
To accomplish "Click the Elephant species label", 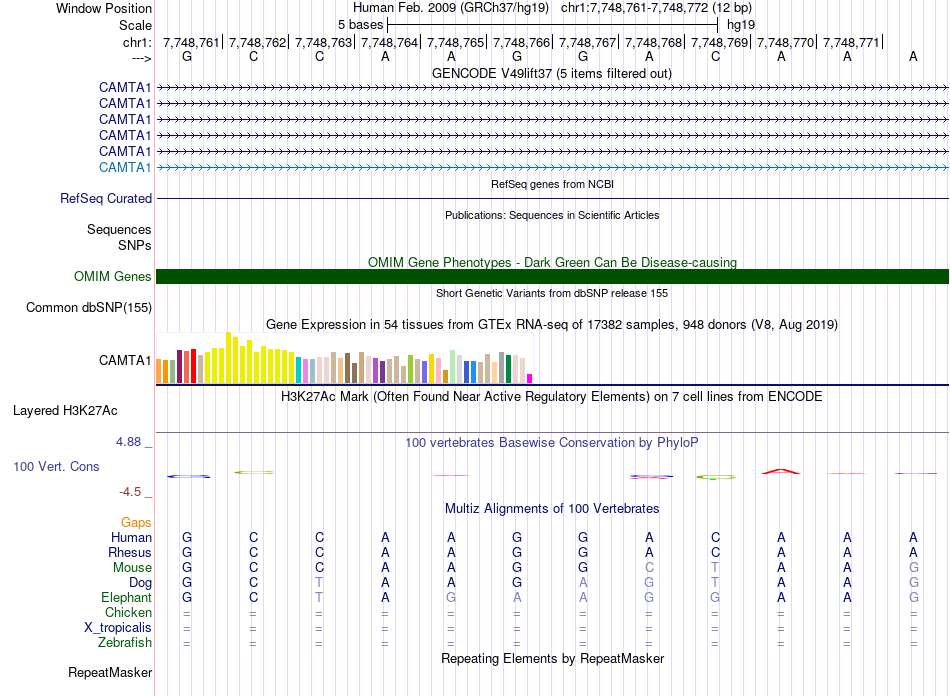I will click(126, 597).
